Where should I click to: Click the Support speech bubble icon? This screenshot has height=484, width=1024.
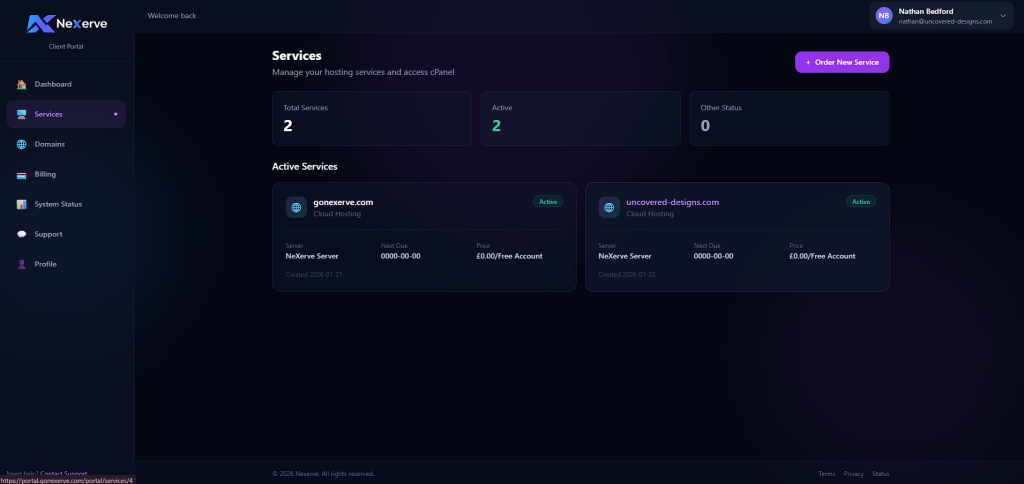pos(22,234)
